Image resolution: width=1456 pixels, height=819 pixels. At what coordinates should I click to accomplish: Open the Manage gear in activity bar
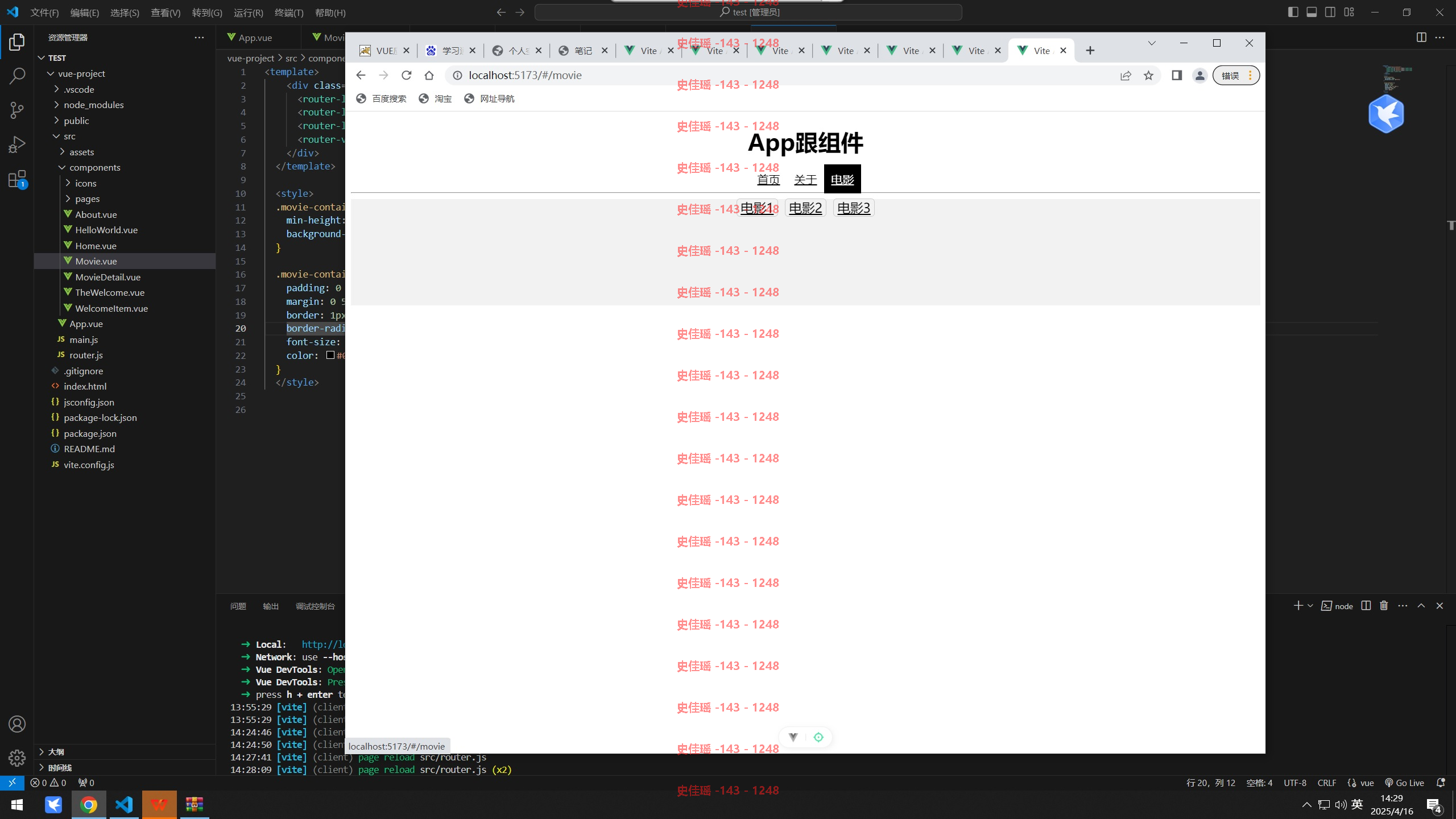pos(17,758)
